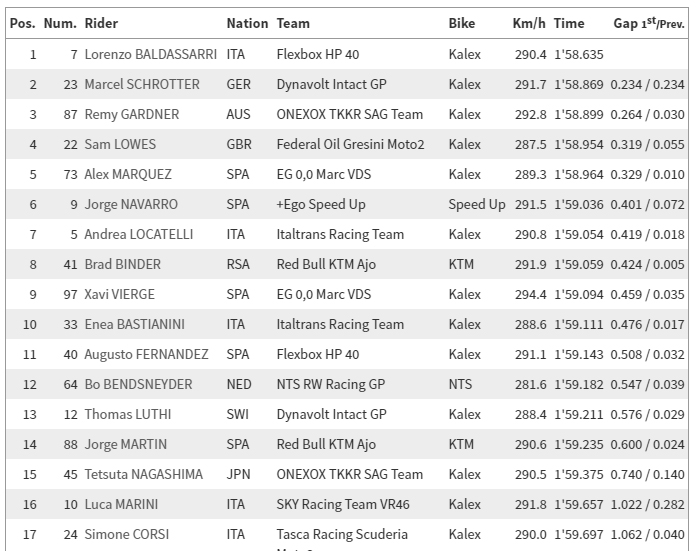This screenshot has width=698, height=551.
Task: Click the Nation column header
Action: coord(247,23)
